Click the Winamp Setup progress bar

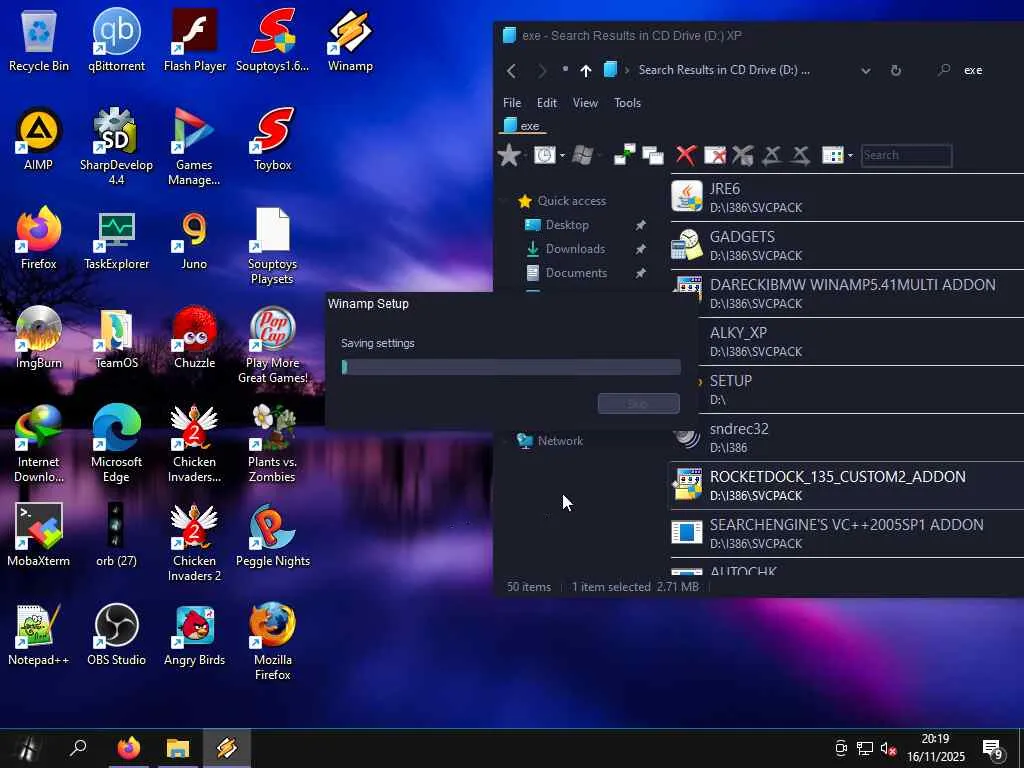[511, 367]
